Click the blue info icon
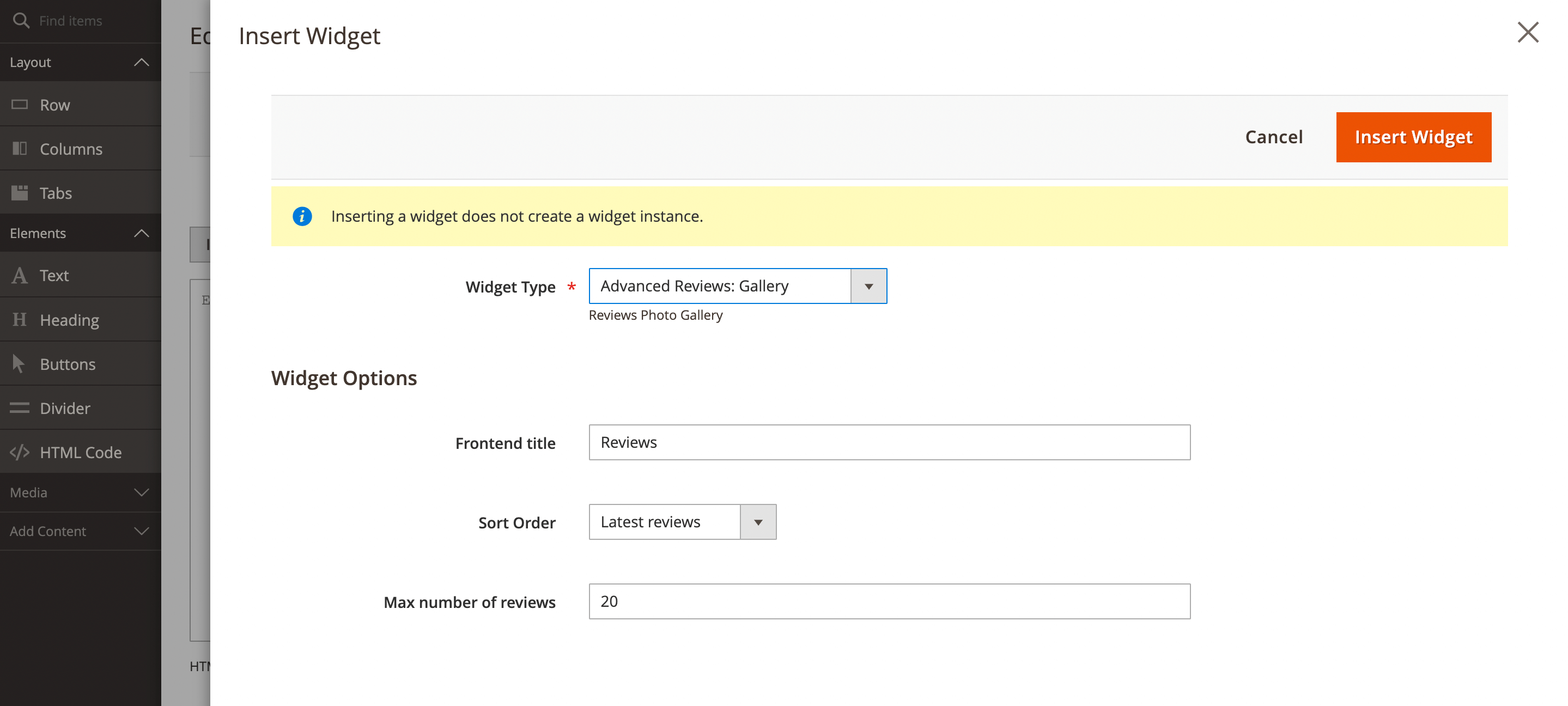The width and height of the screenshot is (1568, 706). click(x=302, y=216)
